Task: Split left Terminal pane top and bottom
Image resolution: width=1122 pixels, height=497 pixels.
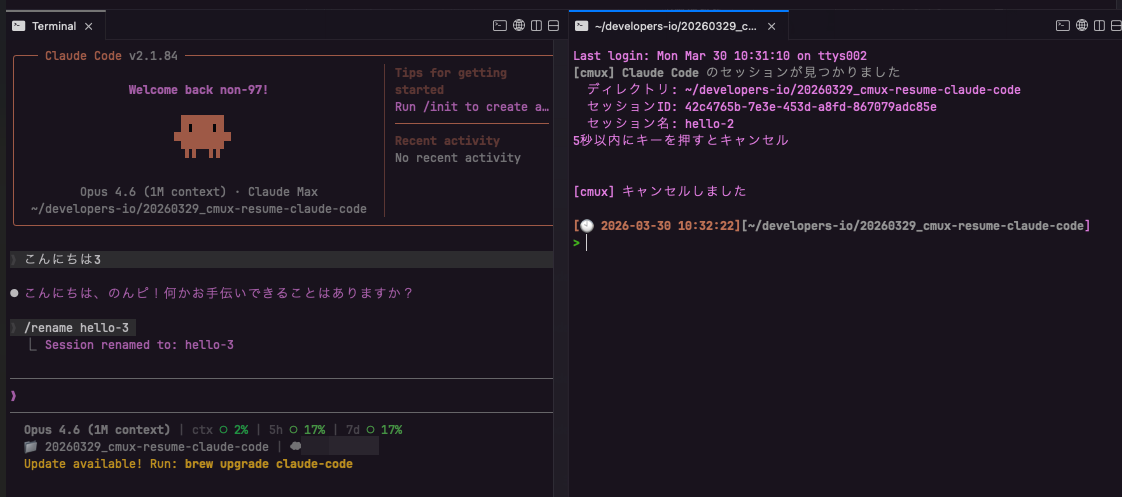Action: pyautogui.click(x=553, y=26)
